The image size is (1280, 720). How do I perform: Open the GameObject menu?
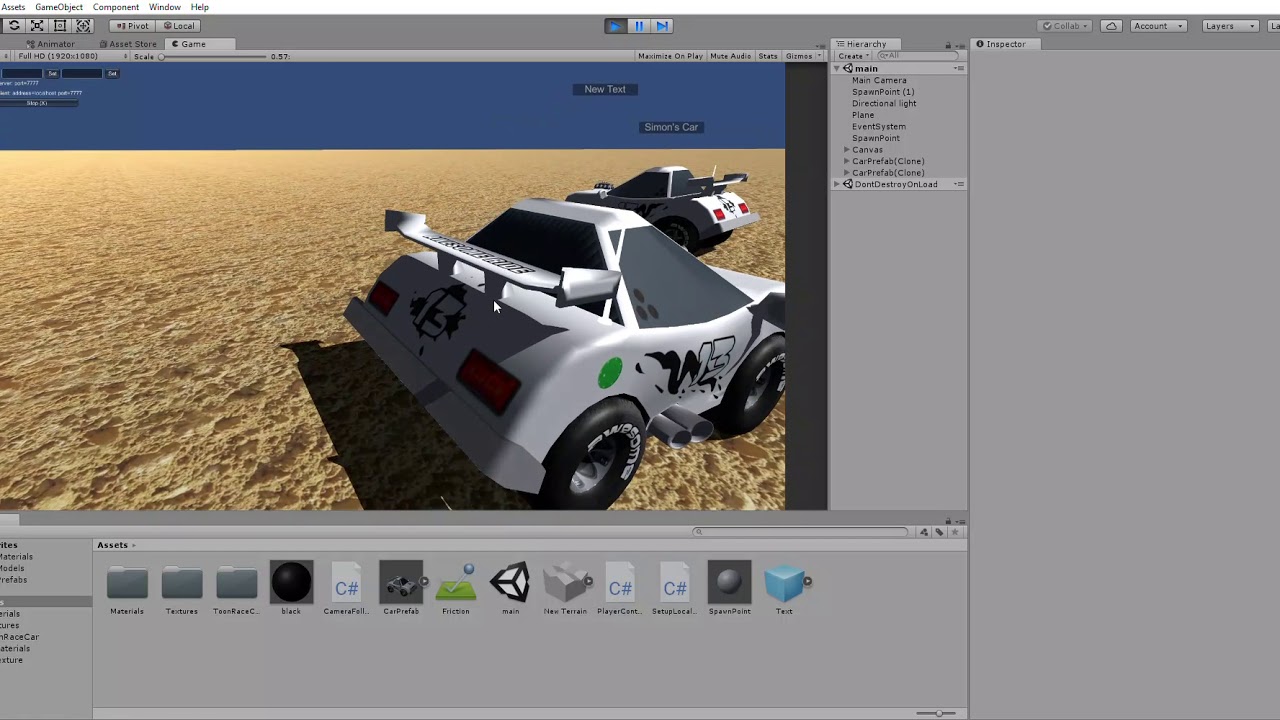pyautogui.click(x=59, y=7)
